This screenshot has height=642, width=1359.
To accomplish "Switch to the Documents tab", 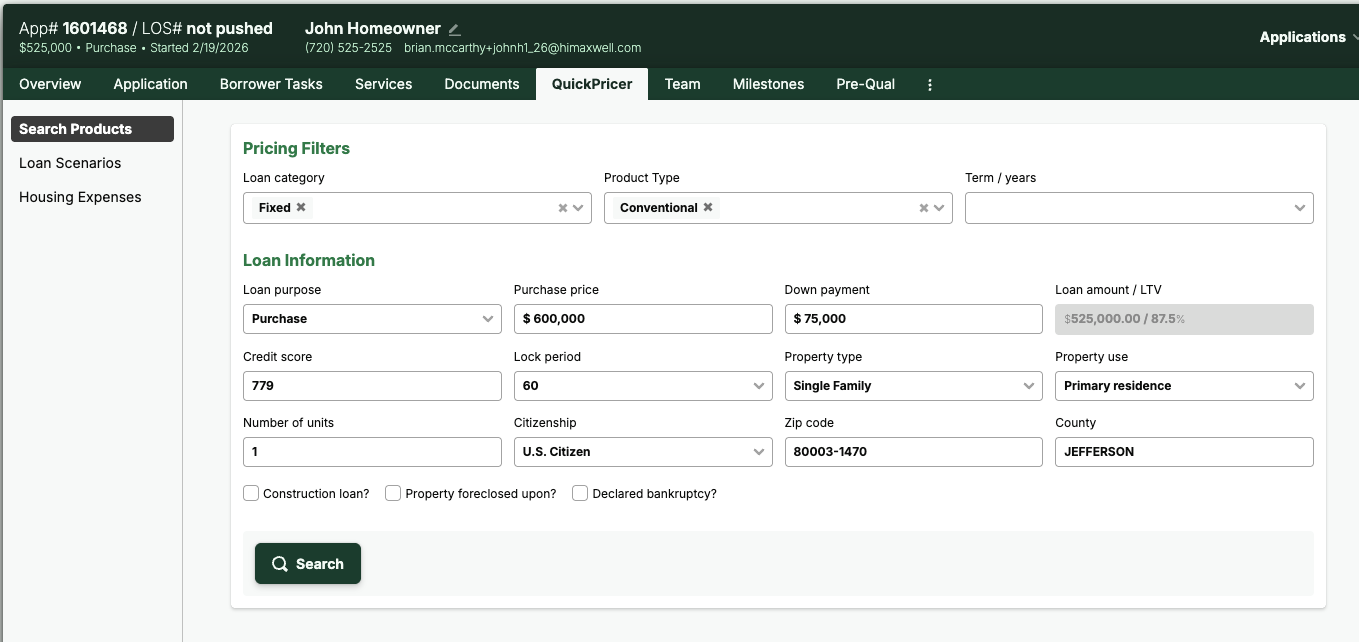I will click(x=482, y=84).
